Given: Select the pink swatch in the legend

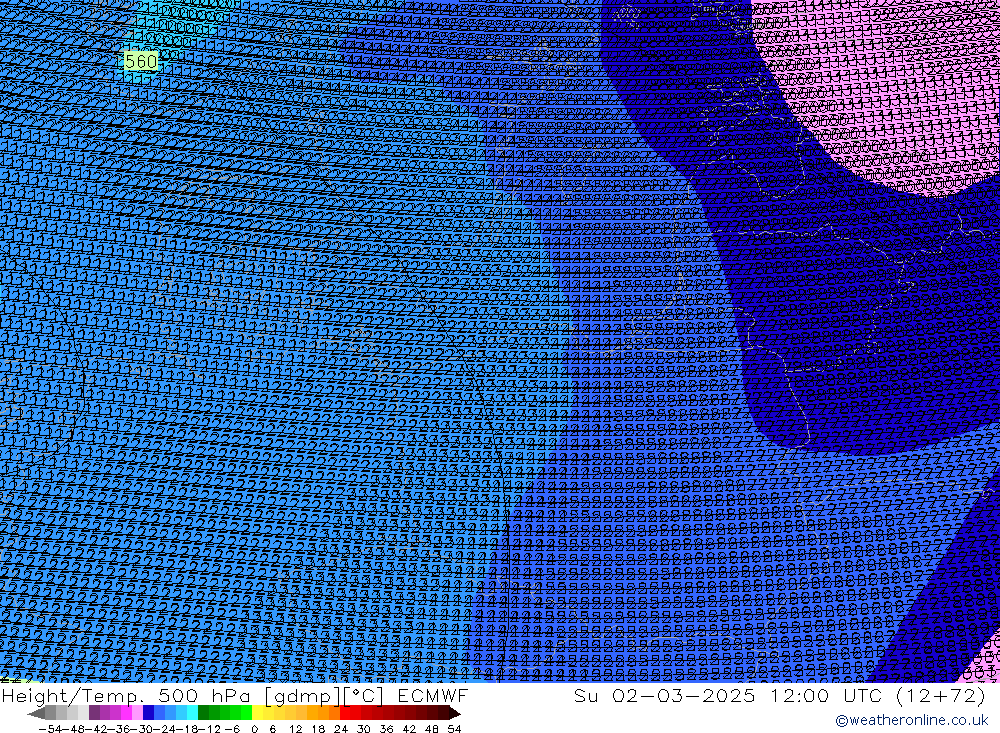Looking at the screenshot, I should pos(137,713).
